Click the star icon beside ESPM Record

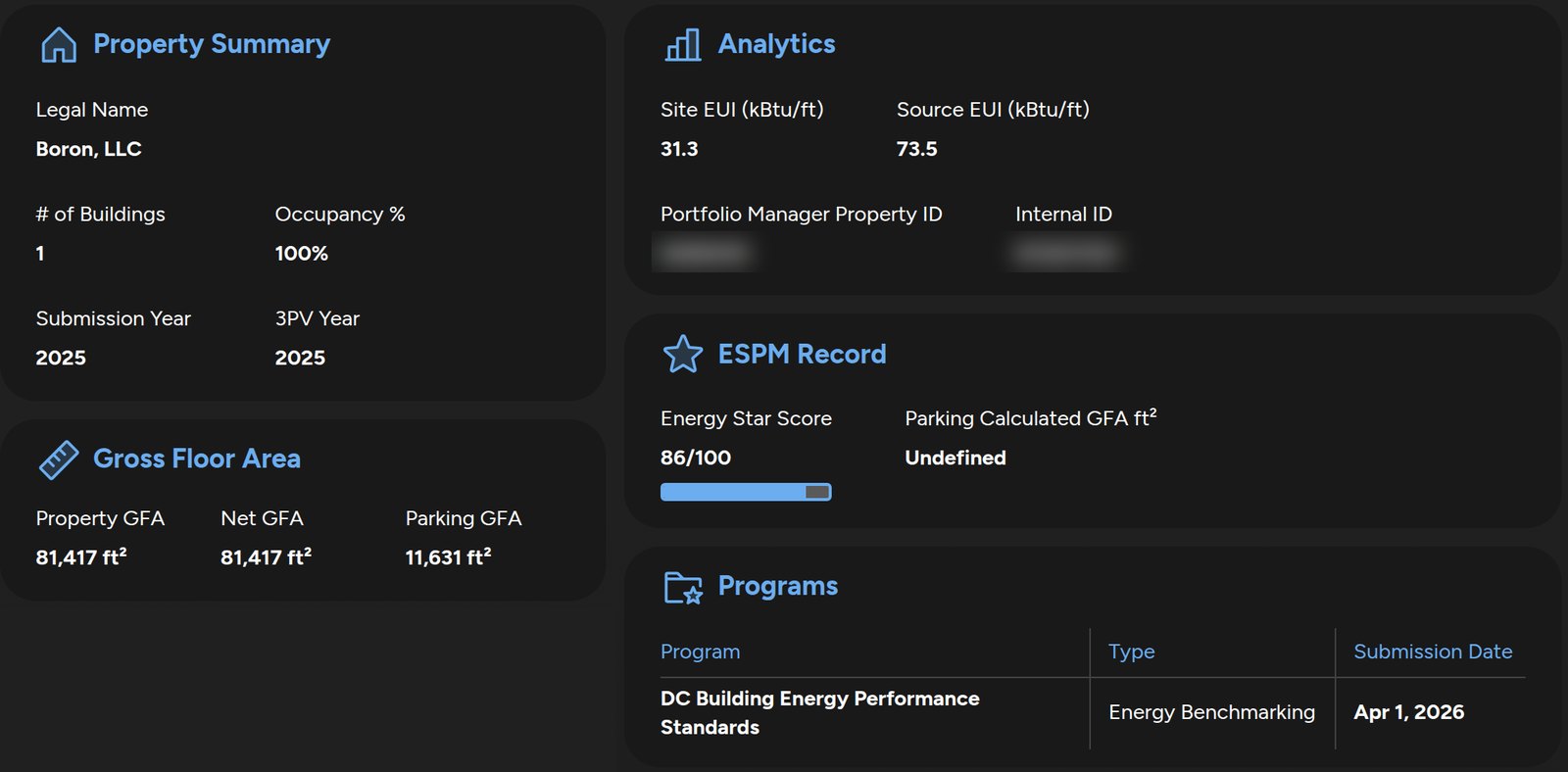683,355
